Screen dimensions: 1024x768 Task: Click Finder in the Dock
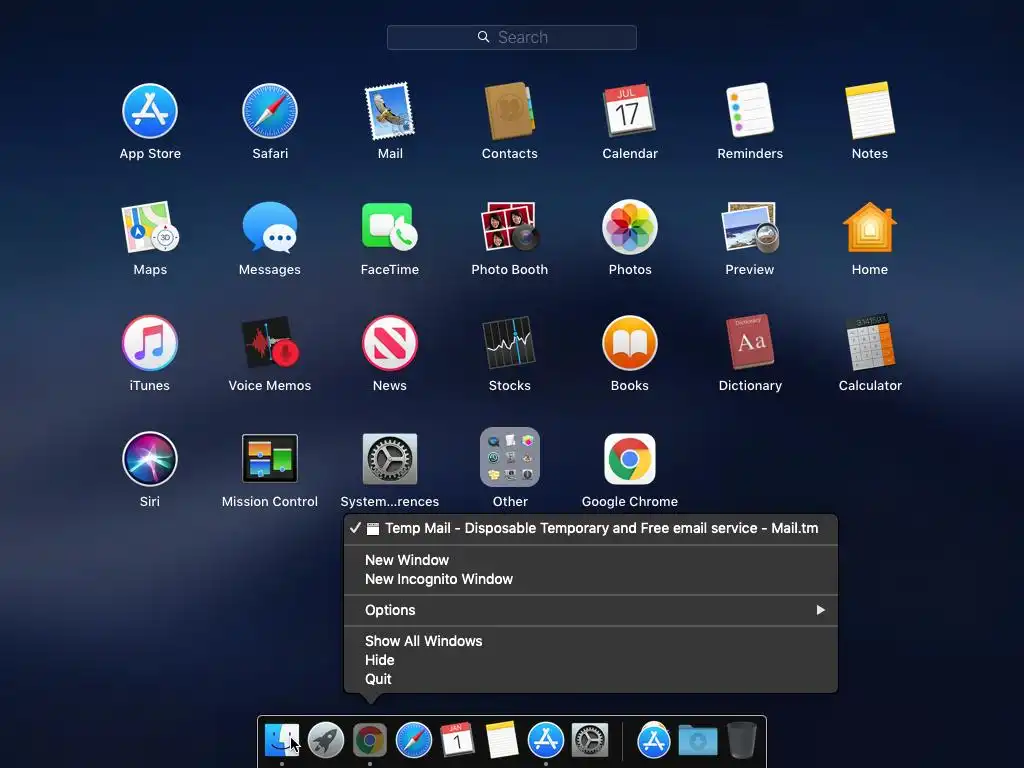pyautogui.click(x=281, y=741)
